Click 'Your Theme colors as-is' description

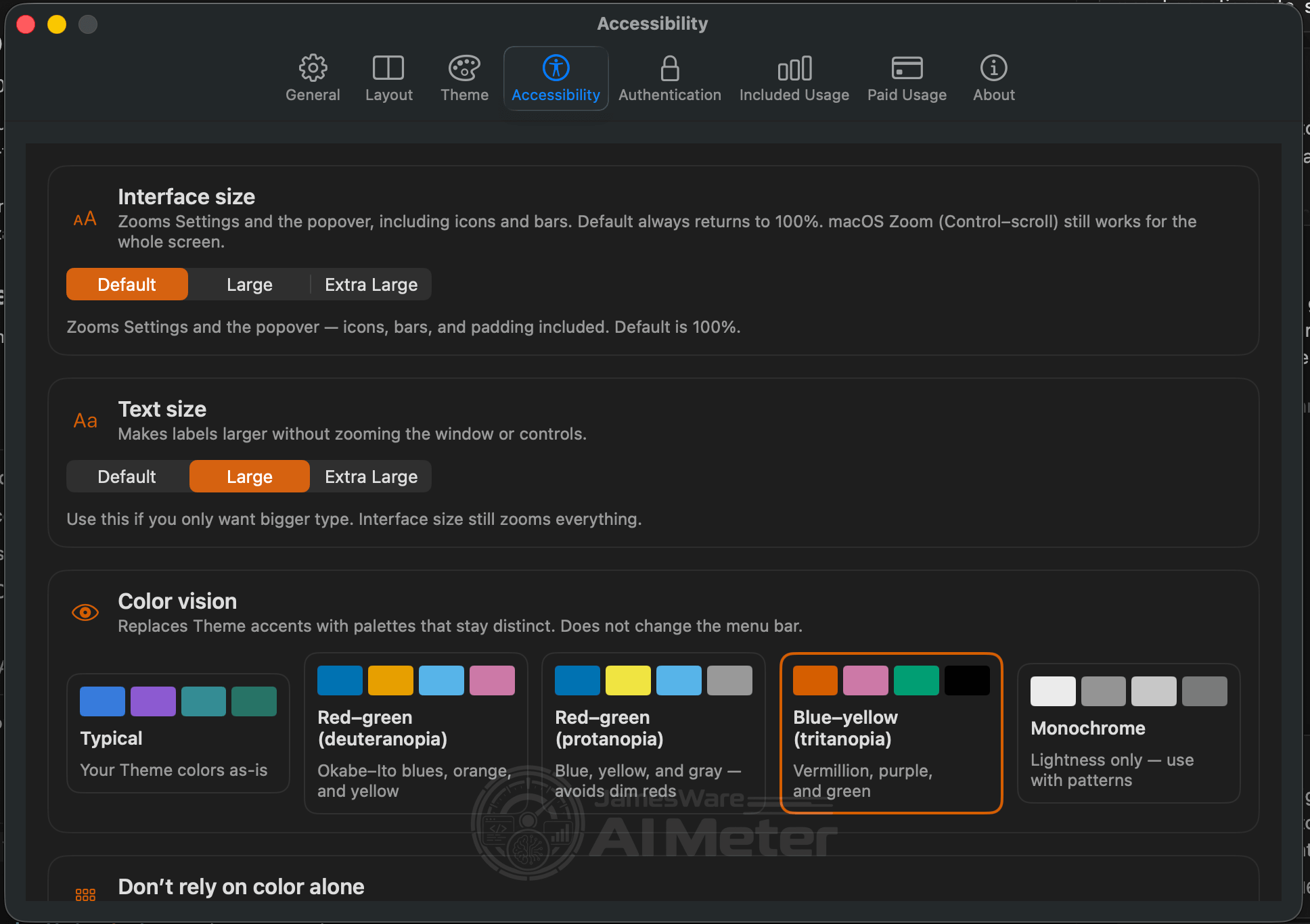tap(174, 770)
